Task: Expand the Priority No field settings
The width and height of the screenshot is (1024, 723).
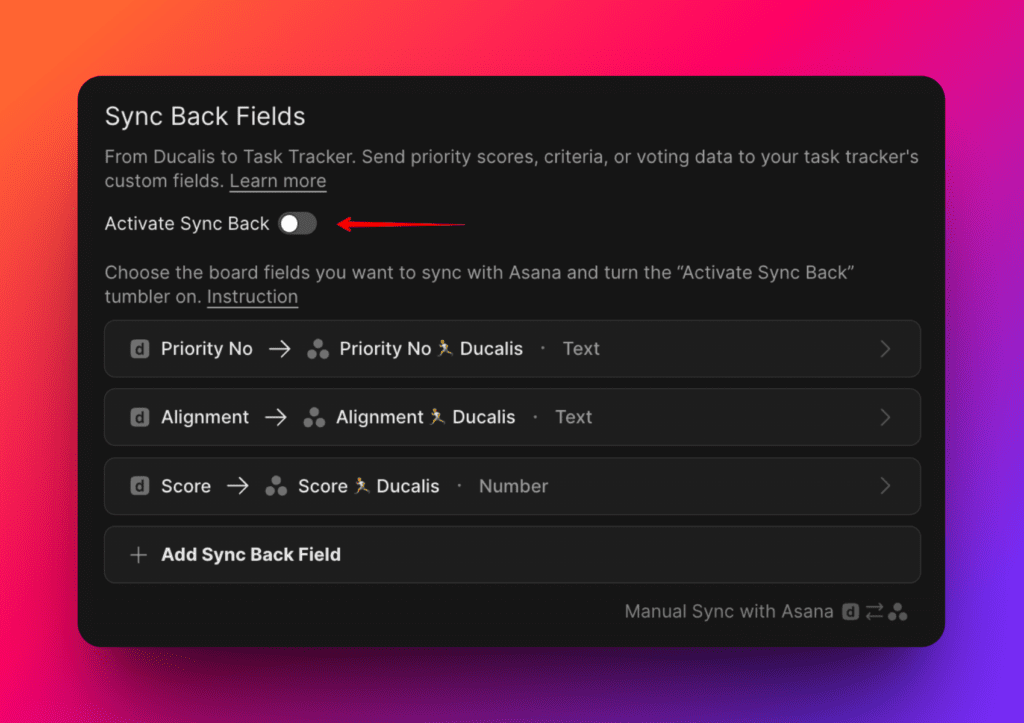Action: (x=884, y=348)
